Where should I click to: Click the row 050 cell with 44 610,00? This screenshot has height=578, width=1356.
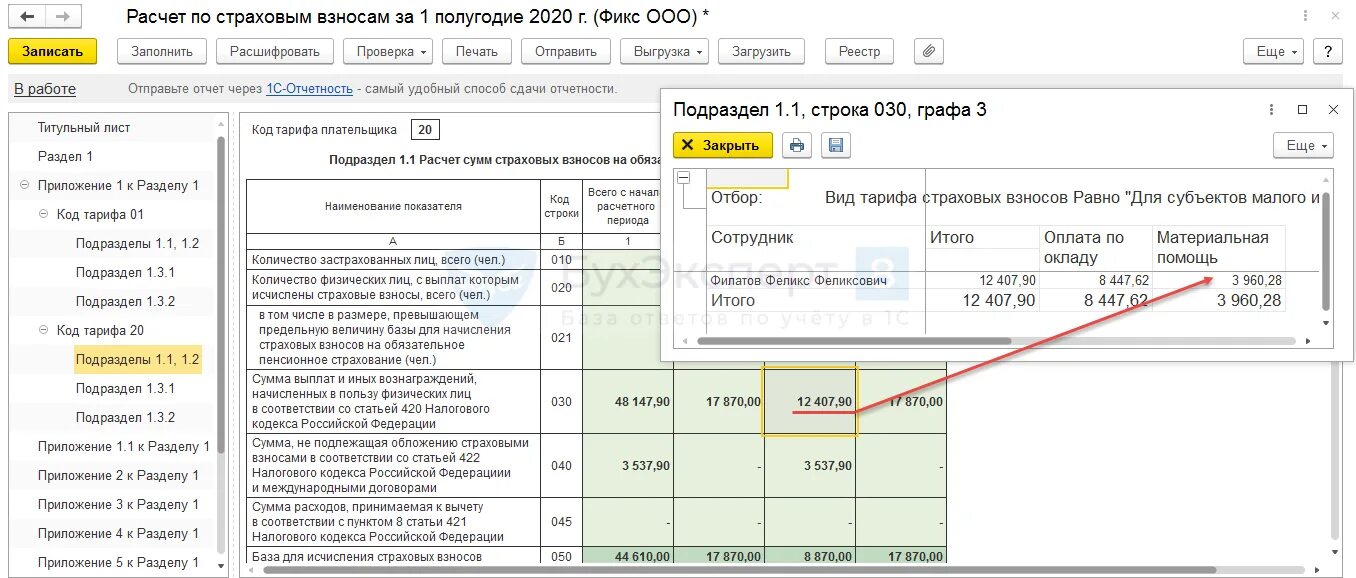pos(628,557)
